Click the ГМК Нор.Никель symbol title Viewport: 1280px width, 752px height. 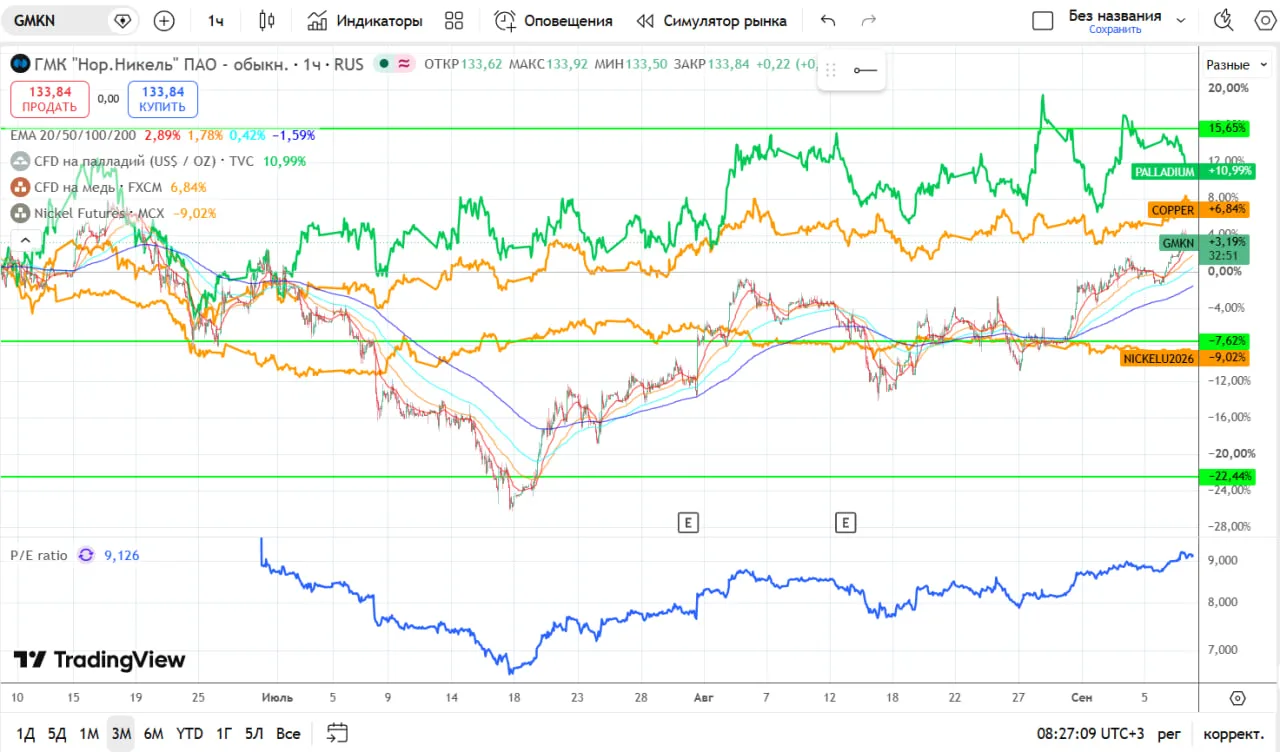[x=161, y=64]
